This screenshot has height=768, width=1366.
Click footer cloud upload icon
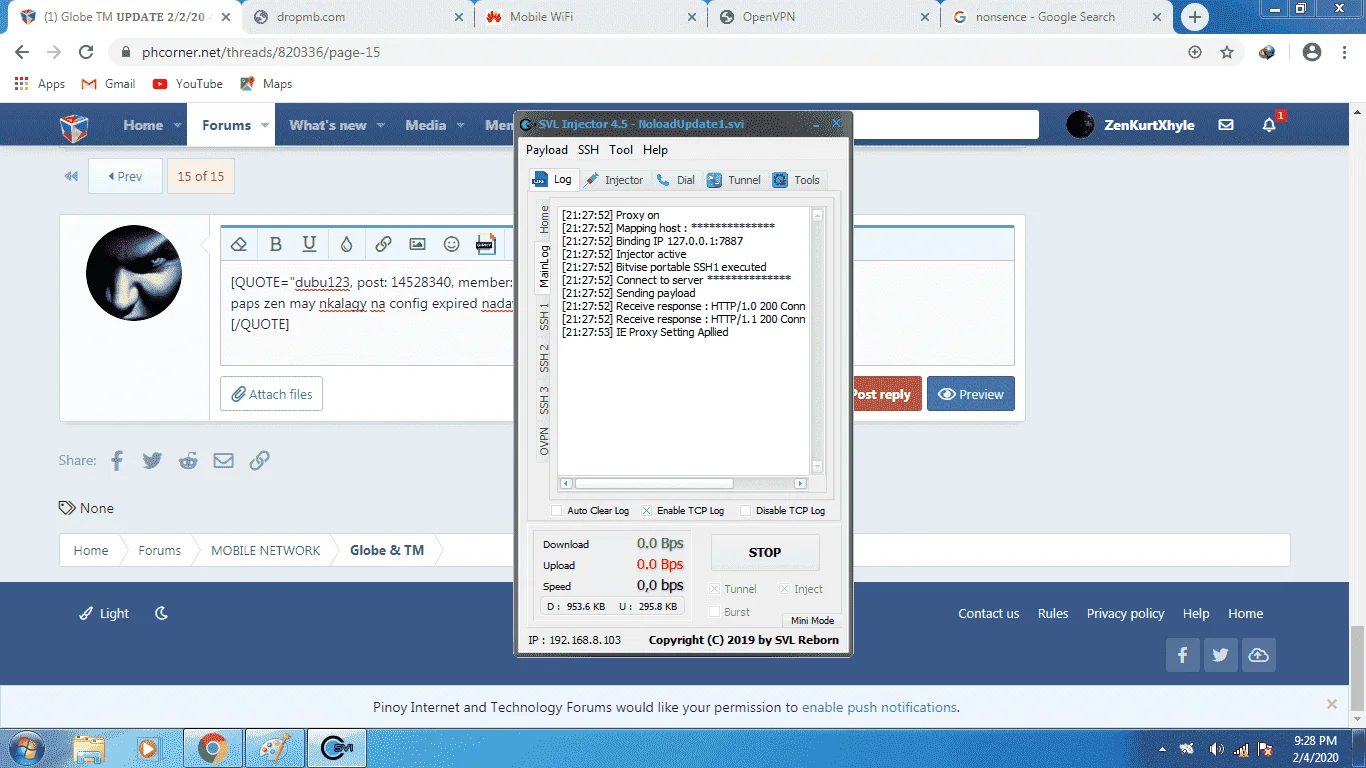(1259, 655)
